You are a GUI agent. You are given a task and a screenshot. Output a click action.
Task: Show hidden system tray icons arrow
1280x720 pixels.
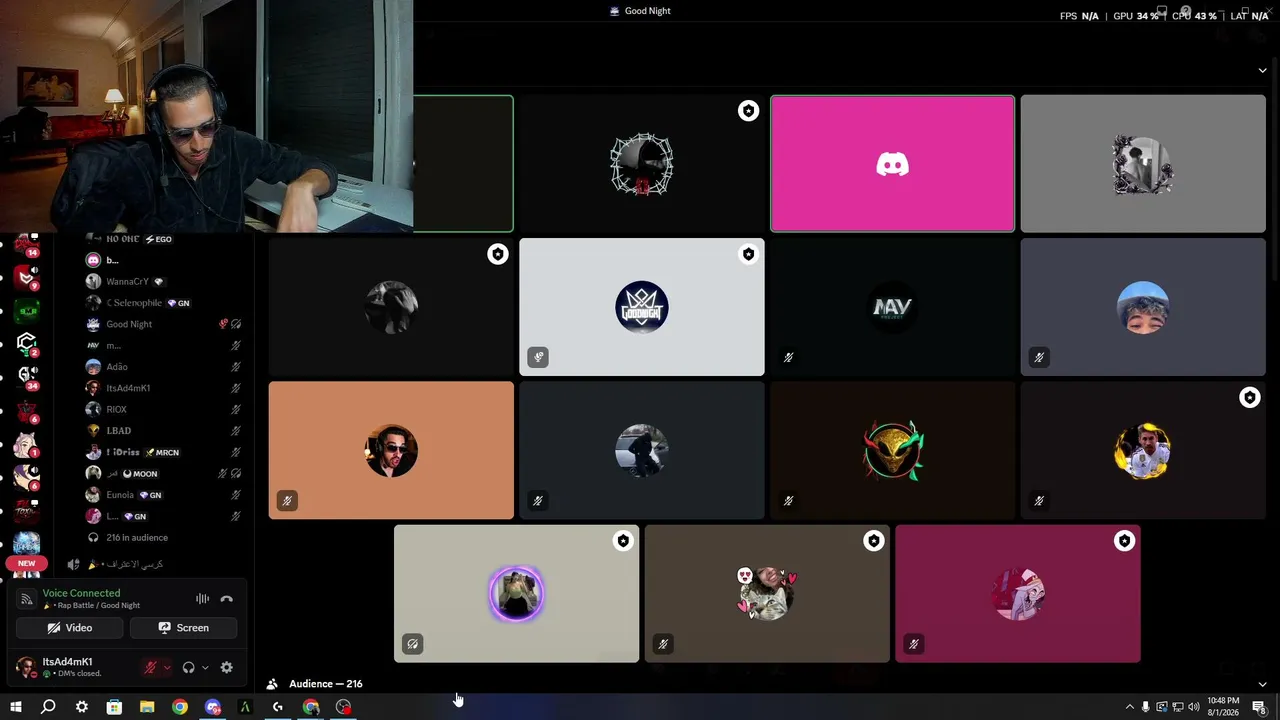[1130, 707]
